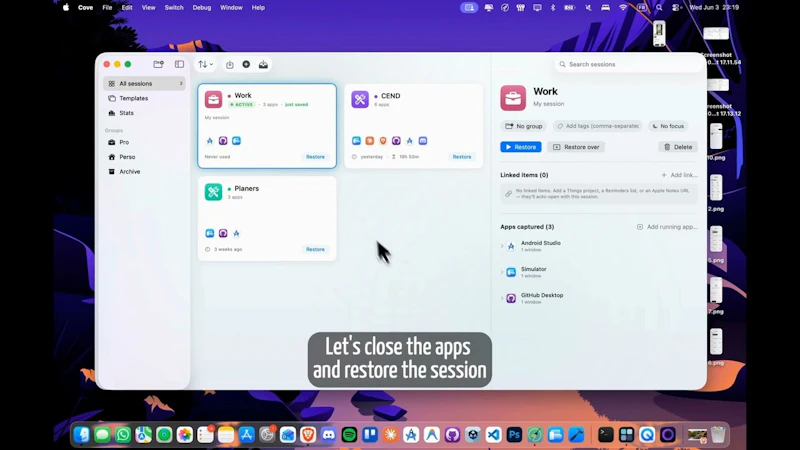This screenshot has height=450, width=800.
Task: Open Spotify from the Dock
Action: (349, 435)
